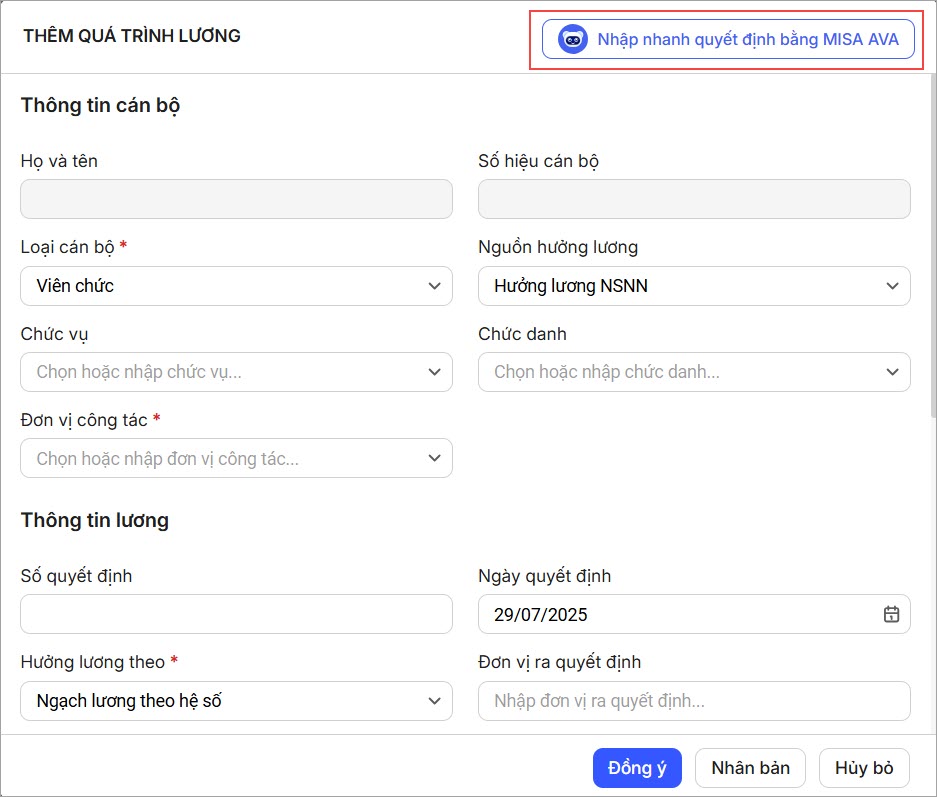Viewport: 937px width, 797px height.
Task: Focus the Số quyết định input field
Action: [236, 614]
